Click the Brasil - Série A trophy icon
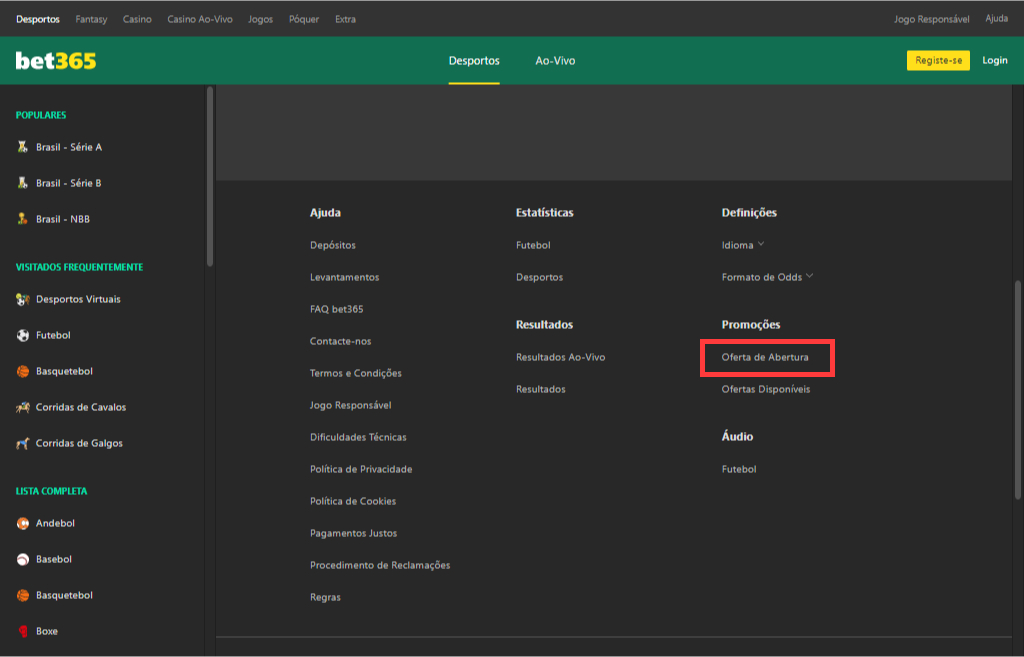Screen dimensions: 1024x657 pos(23,147)
